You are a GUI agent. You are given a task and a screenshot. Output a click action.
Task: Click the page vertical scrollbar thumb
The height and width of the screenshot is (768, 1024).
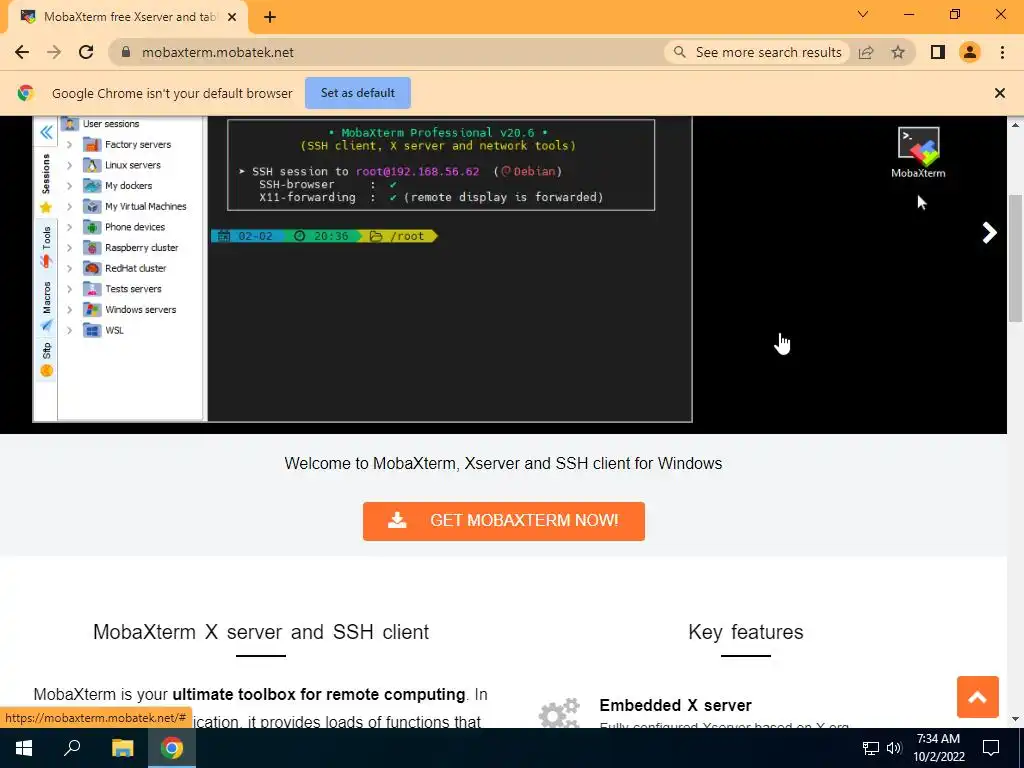click(1015, 258)
